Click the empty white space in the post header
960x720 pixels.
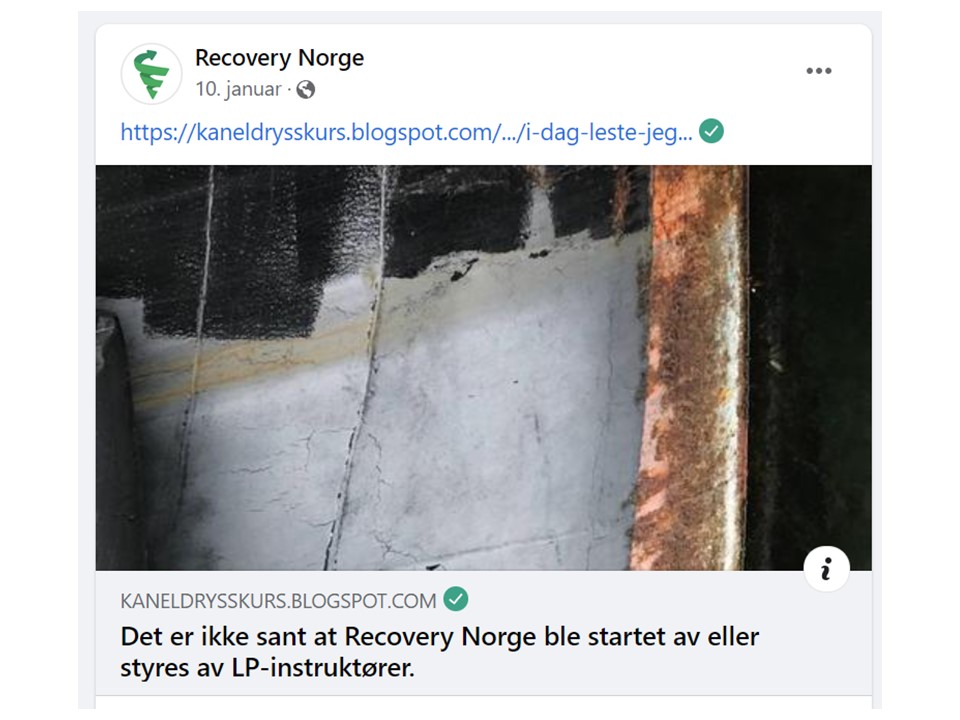click(x=582, y=73)
